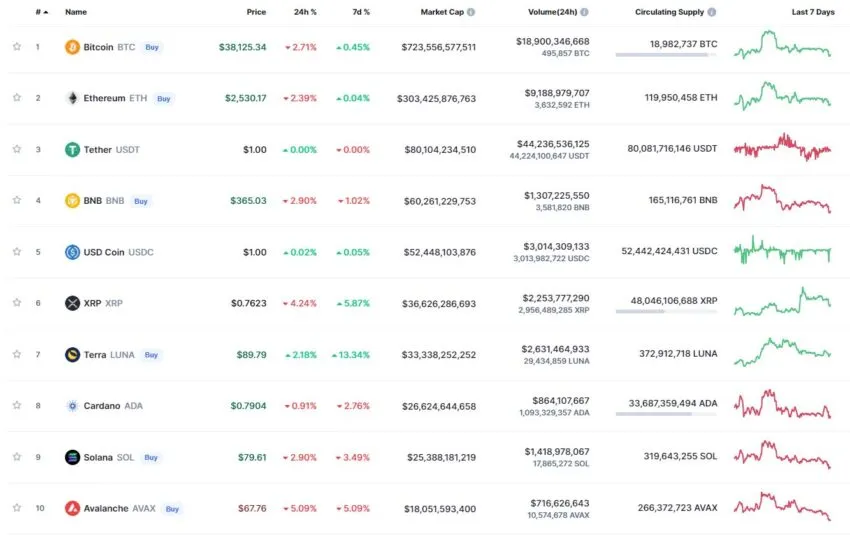The image size is (850, 537).
Task: Click Bitcoin's circulating supply progress bar
Action: click(666, 55)
